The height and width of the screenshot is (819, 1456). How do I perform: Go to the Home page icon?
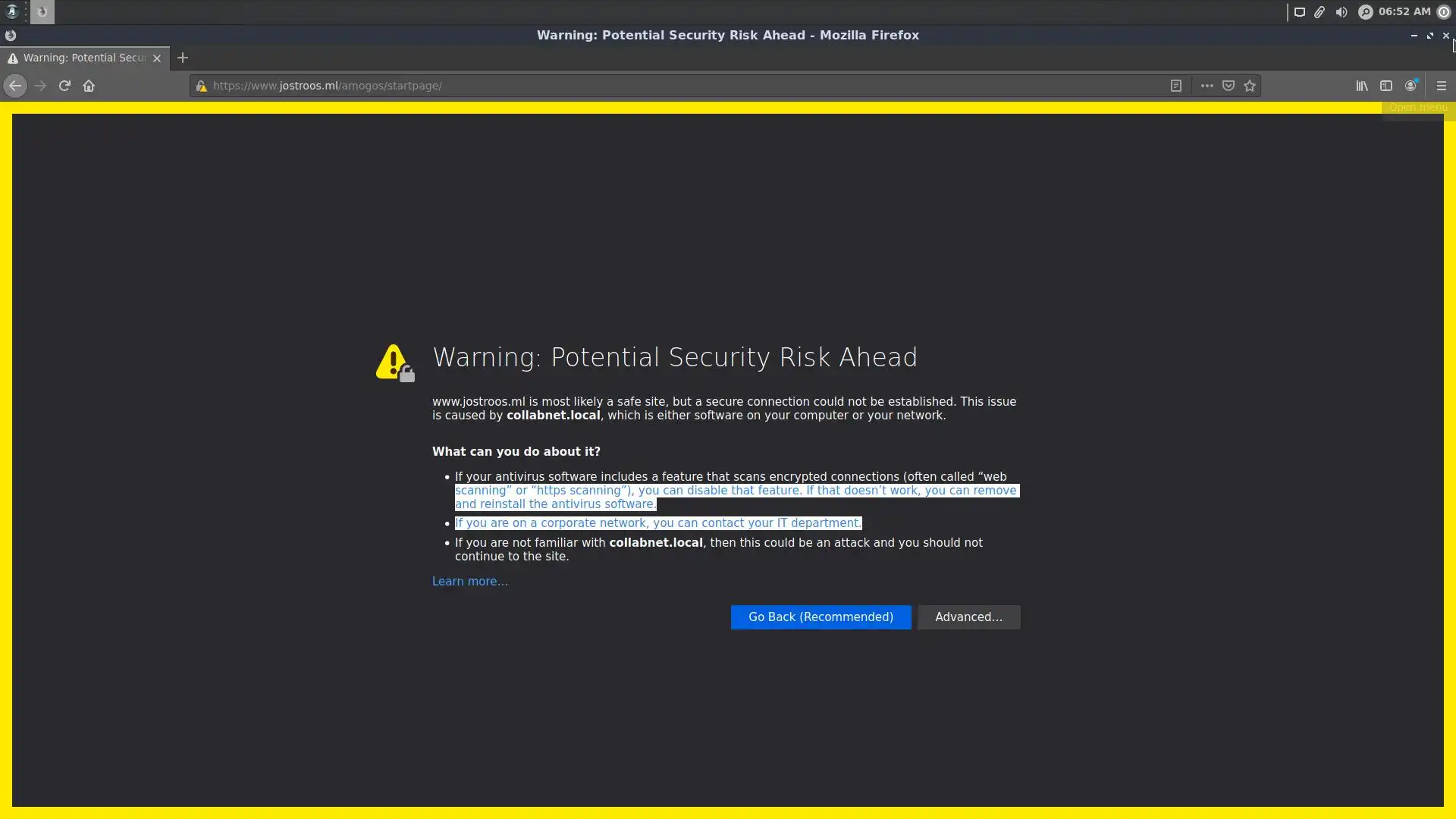(89, 86)
